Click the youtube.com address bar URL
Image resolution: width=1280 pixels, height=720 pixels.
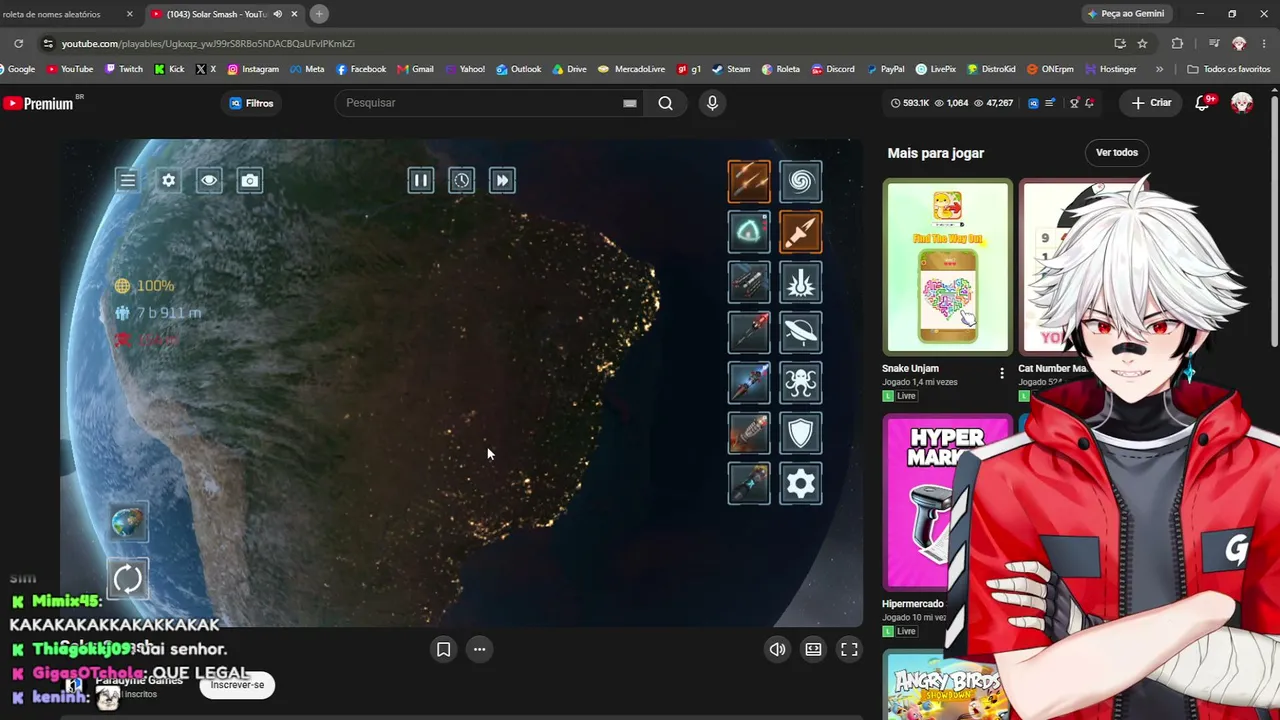[208, 43]
